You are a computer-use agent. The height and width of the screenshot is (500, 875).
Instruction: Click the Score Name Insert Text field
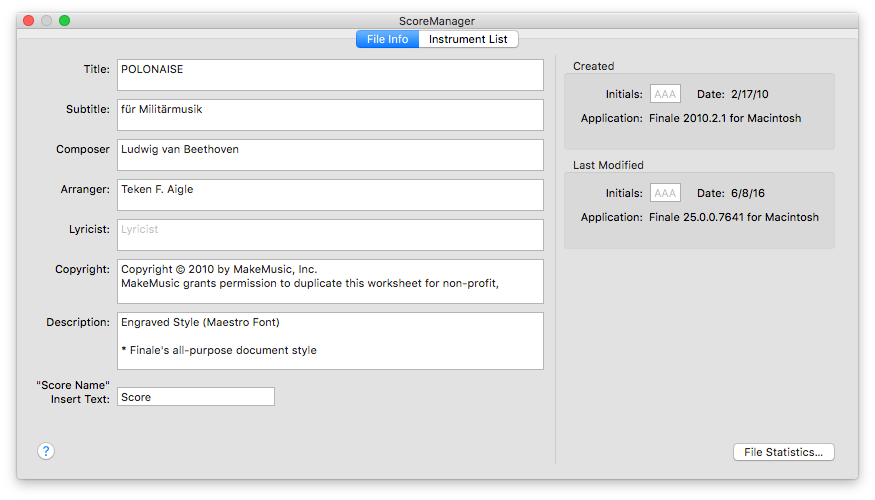click(196, 397)
